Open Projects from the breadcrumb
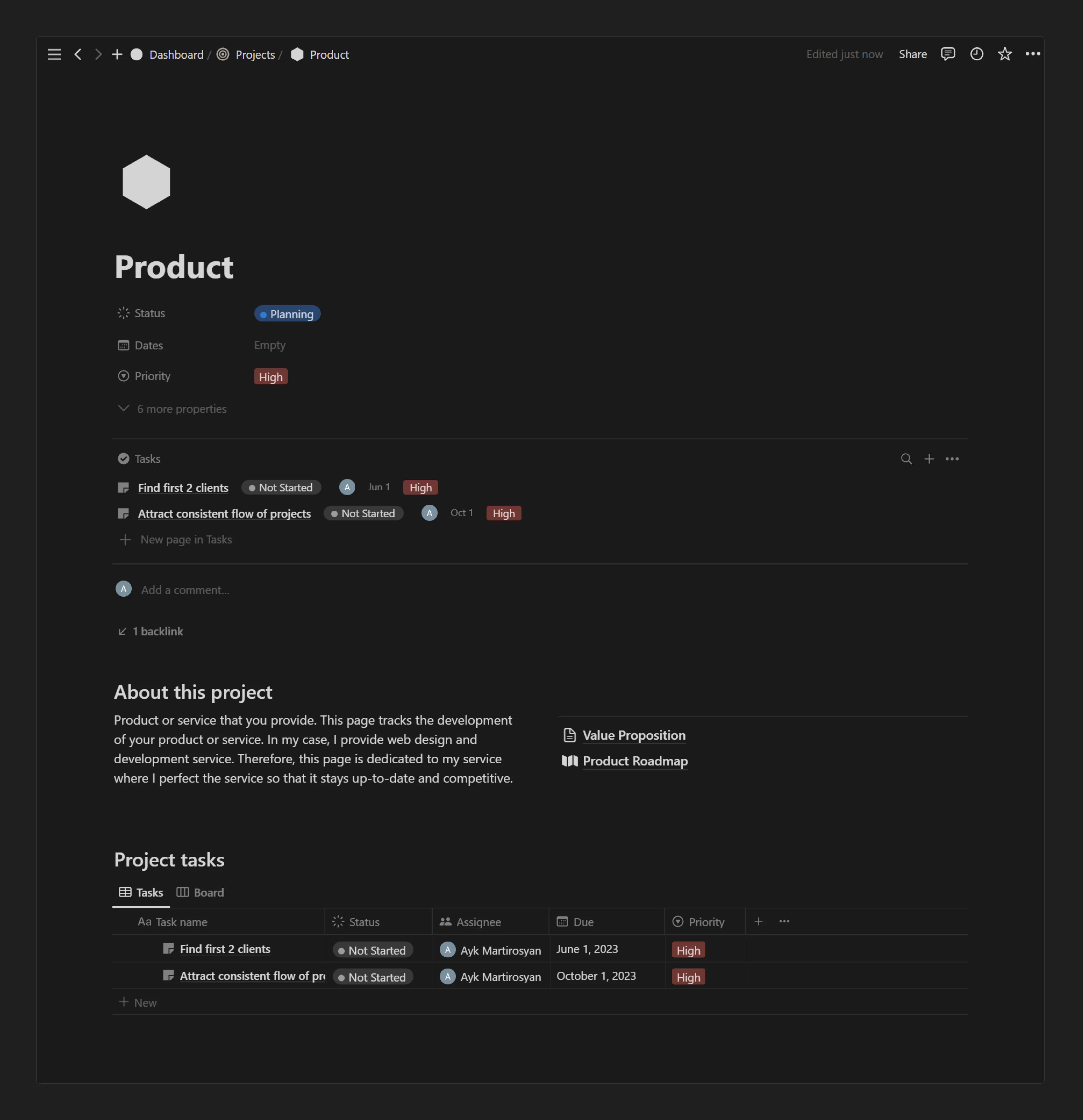 click(255, 54)
